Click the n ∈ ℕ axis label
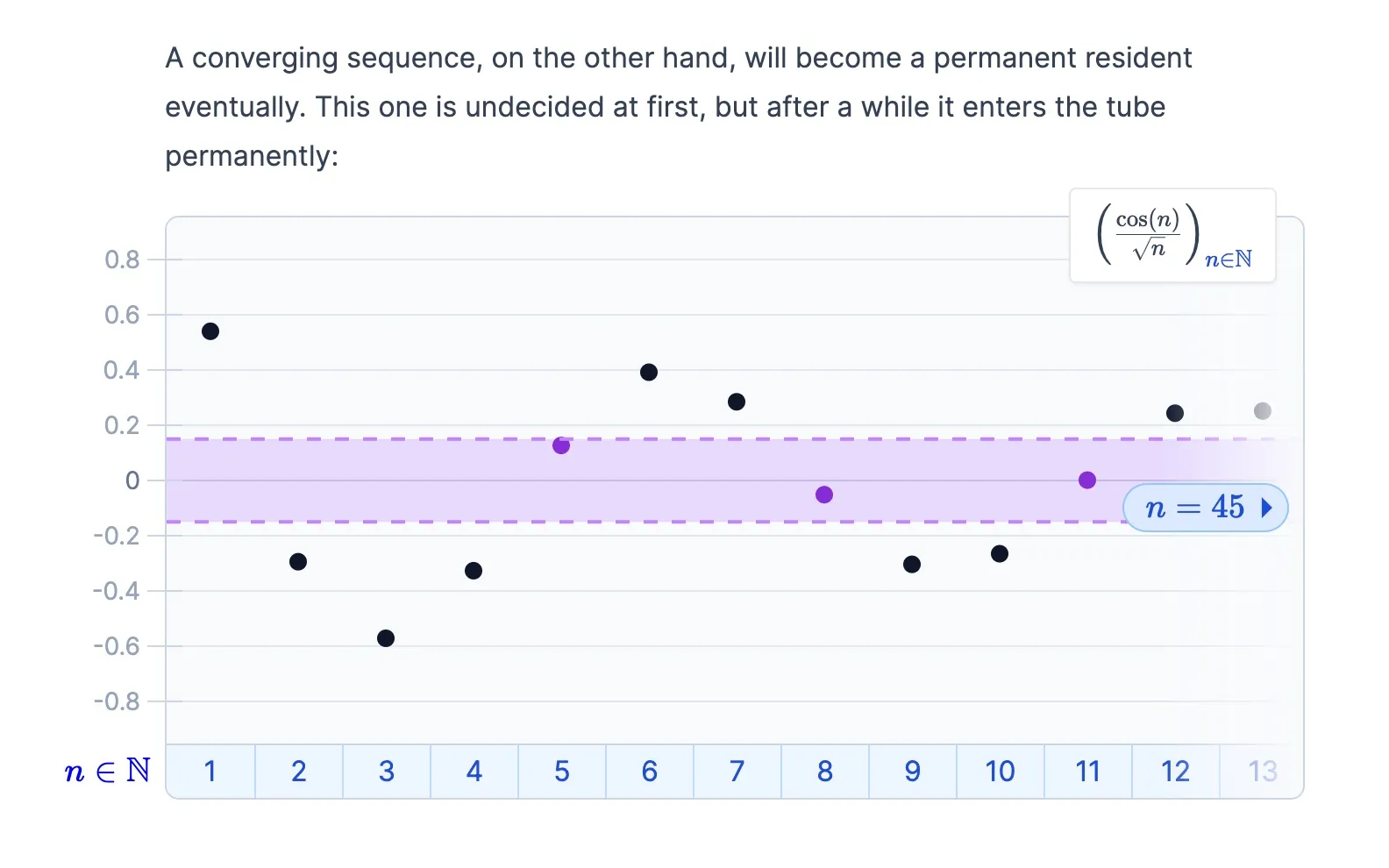The height and width of the screenshot is (868, 1389). point(108,772)
